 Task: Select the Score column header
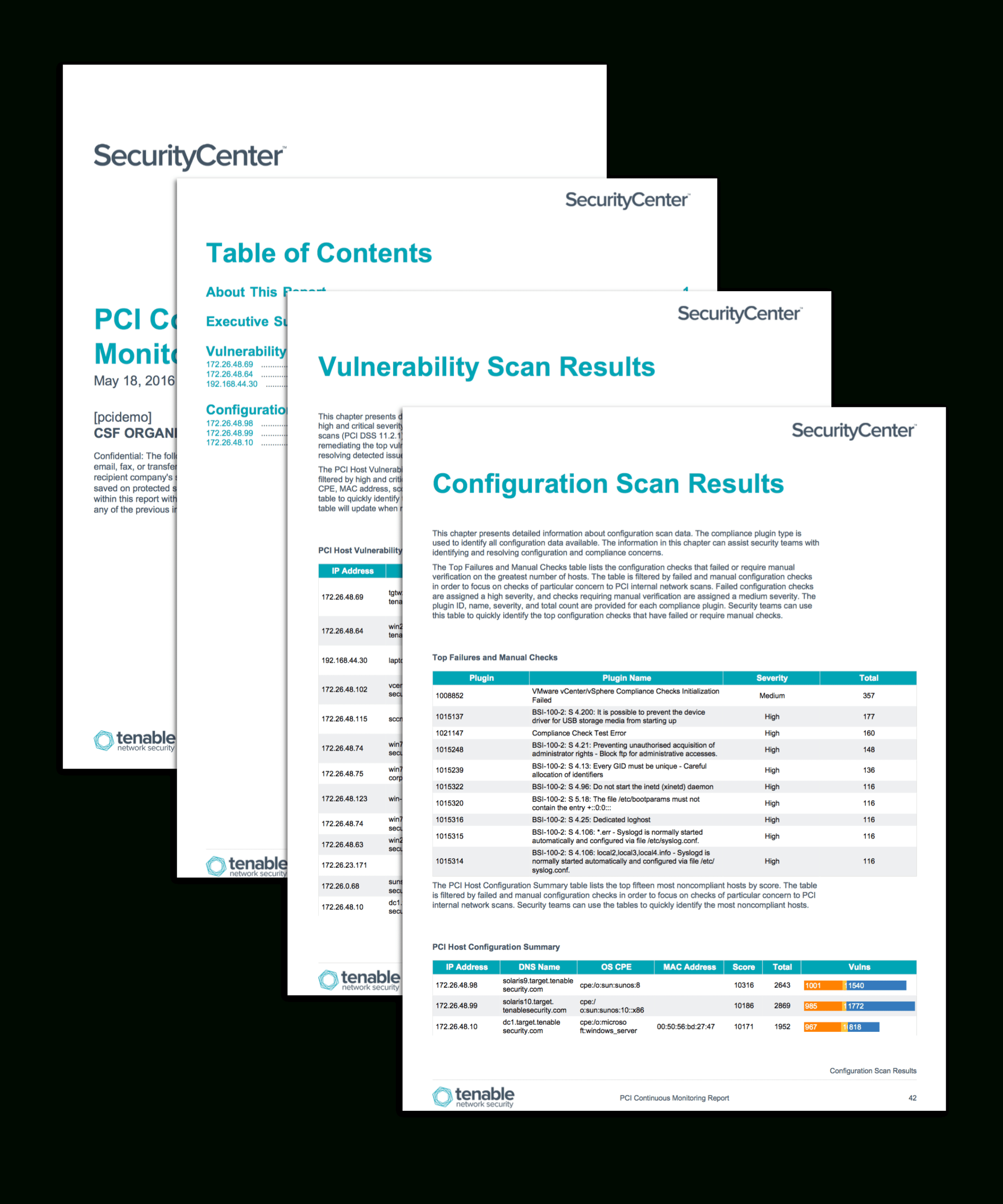pyautogui.click(x=743, y=967)
